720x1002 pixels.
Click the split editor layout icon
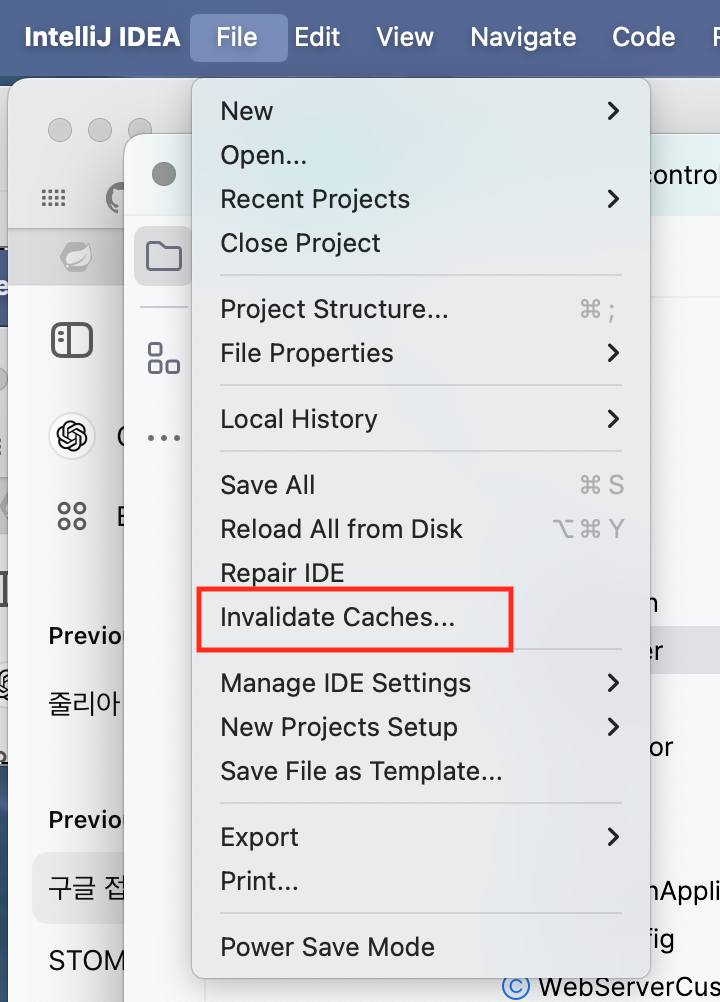70,340
